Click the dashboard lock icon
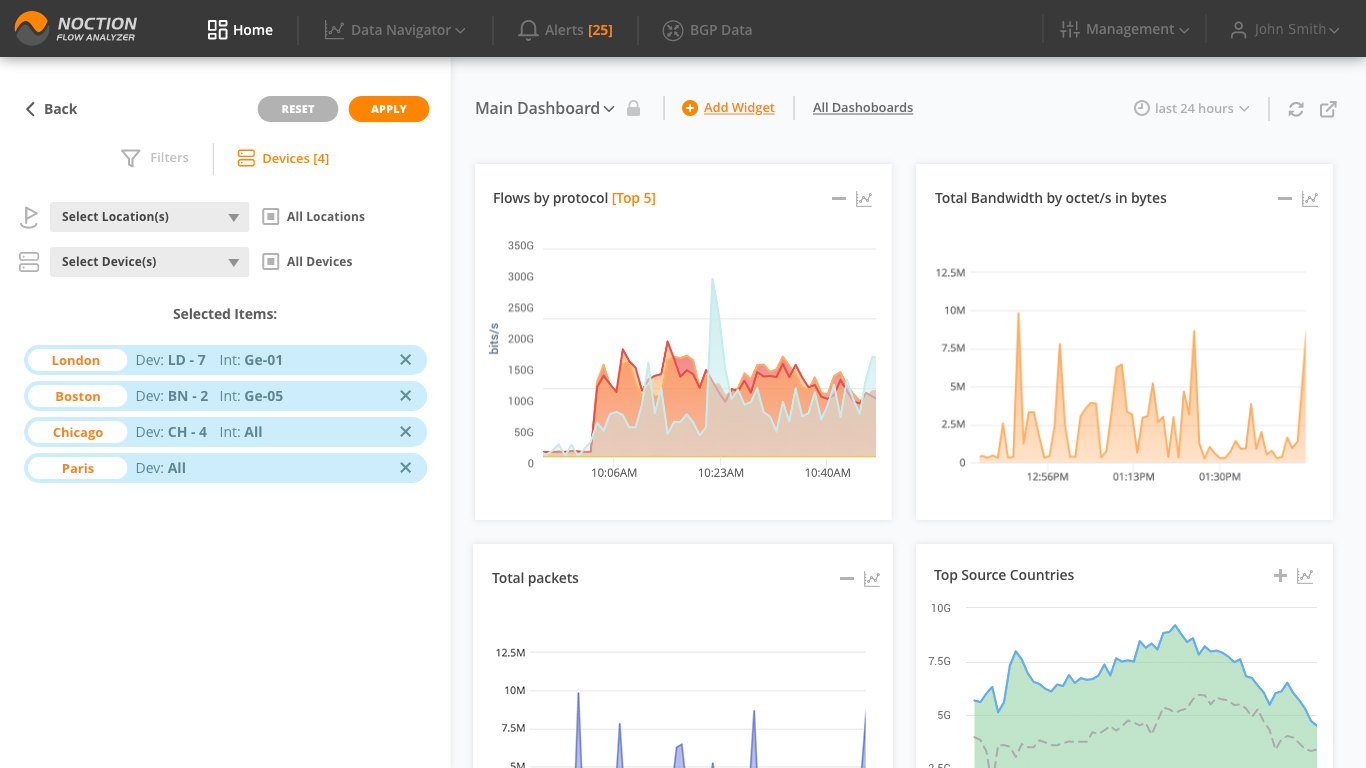The width and height of the screenshot is (1366, 768). point(633,108)
